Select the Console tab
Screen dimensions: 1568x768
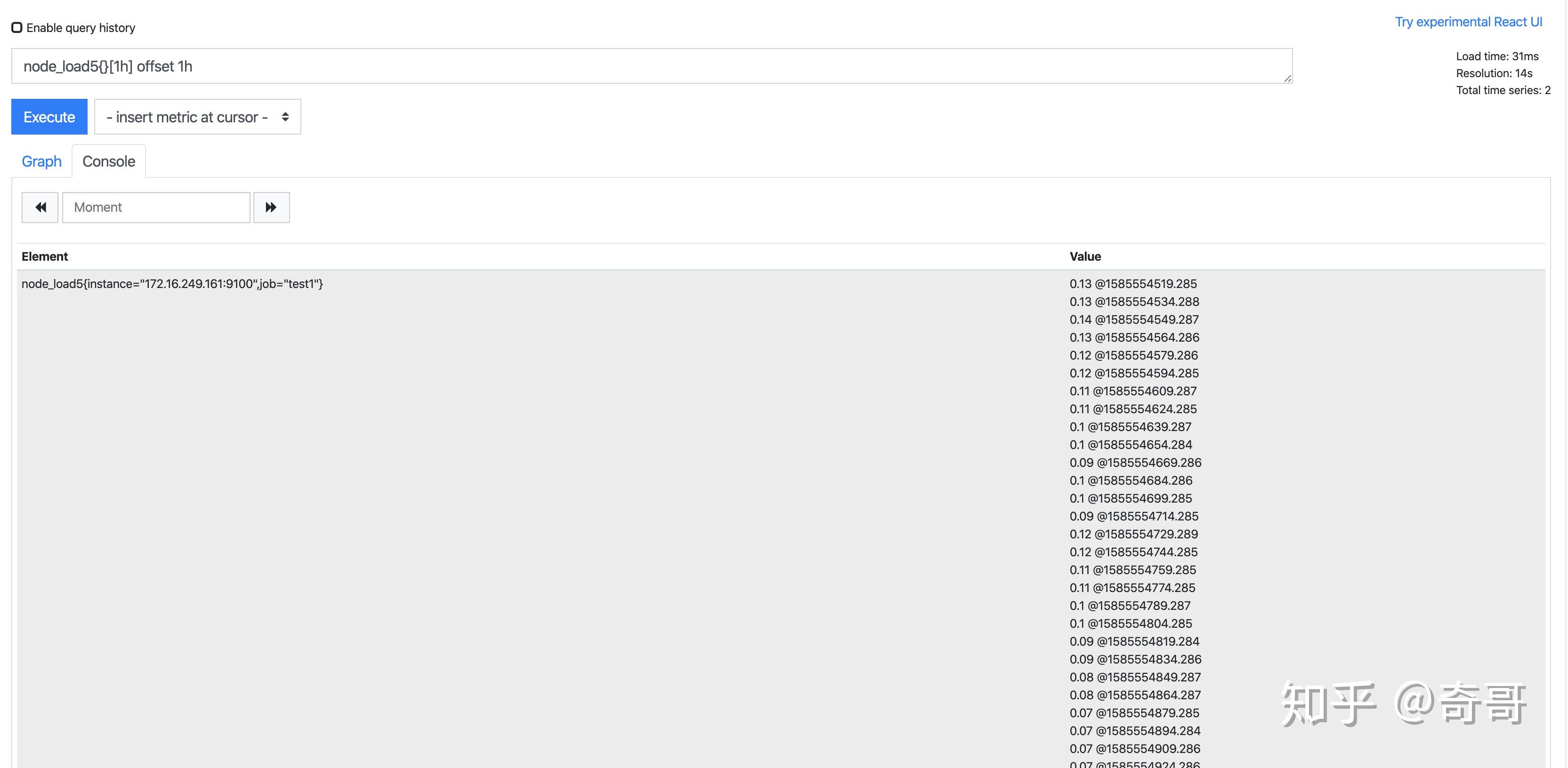coord(109,161)
